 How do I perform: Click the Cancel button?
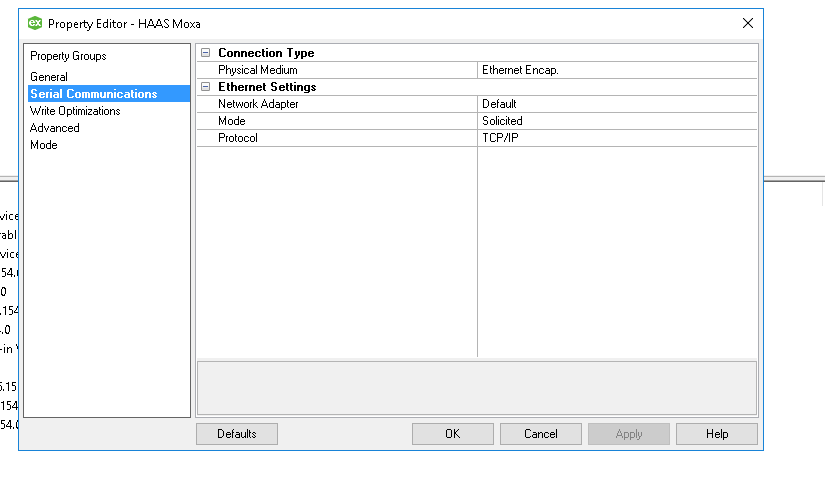[x=540, y=434]
